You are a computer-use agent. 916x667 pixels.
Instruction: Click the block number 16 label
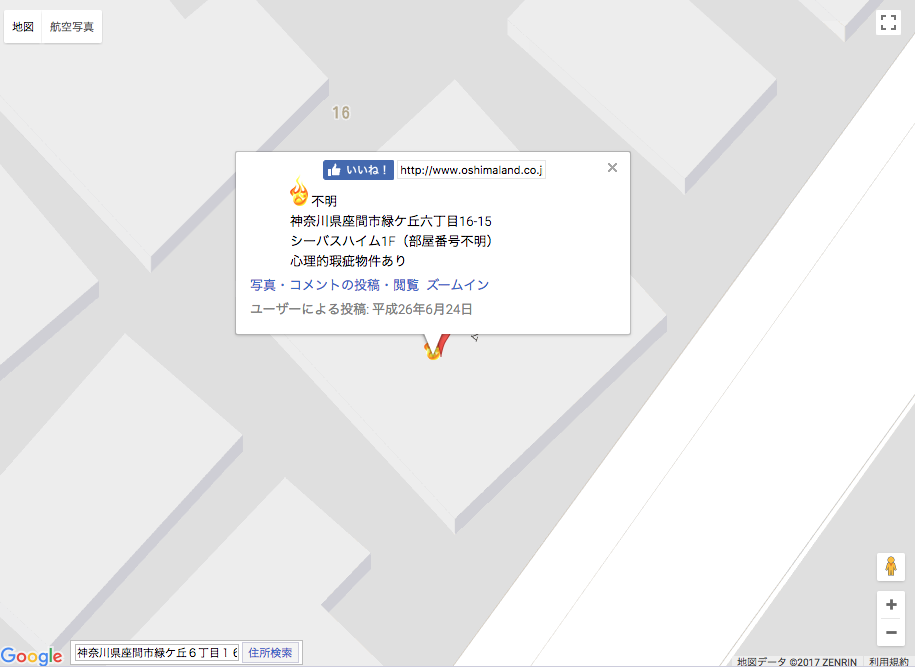tap(341, 113)
